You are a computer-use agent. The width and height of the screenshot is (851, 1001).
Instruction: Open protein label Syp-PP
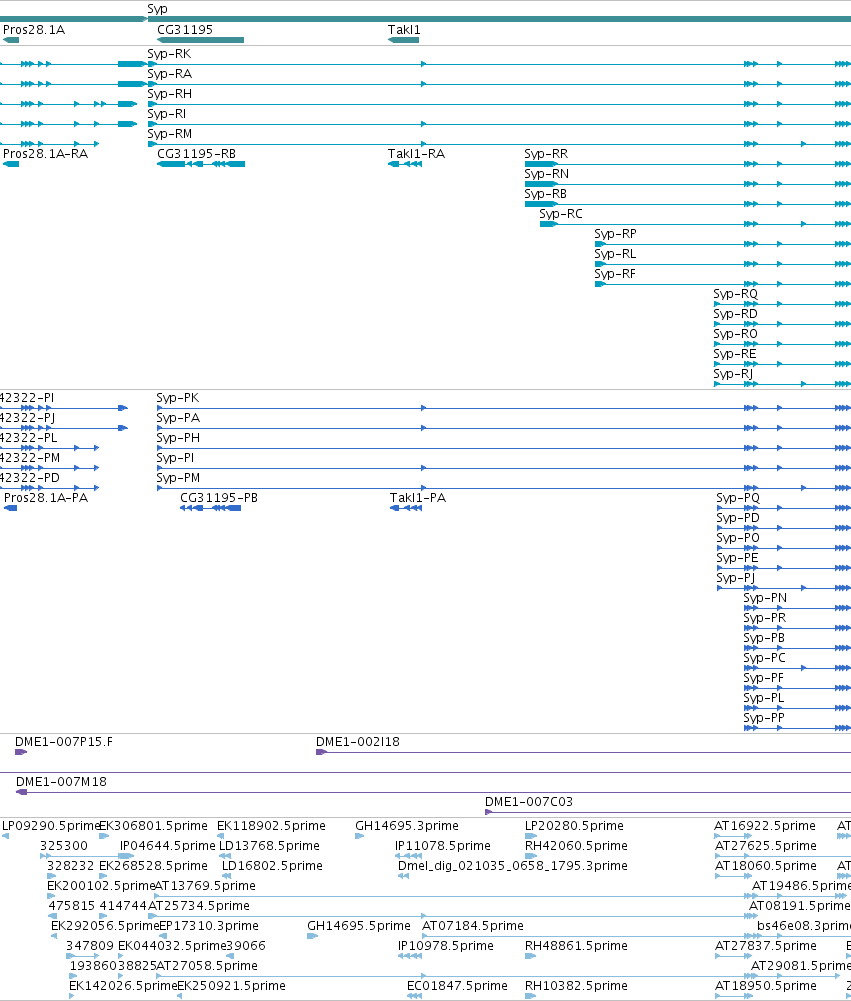(x=764, y=718)
